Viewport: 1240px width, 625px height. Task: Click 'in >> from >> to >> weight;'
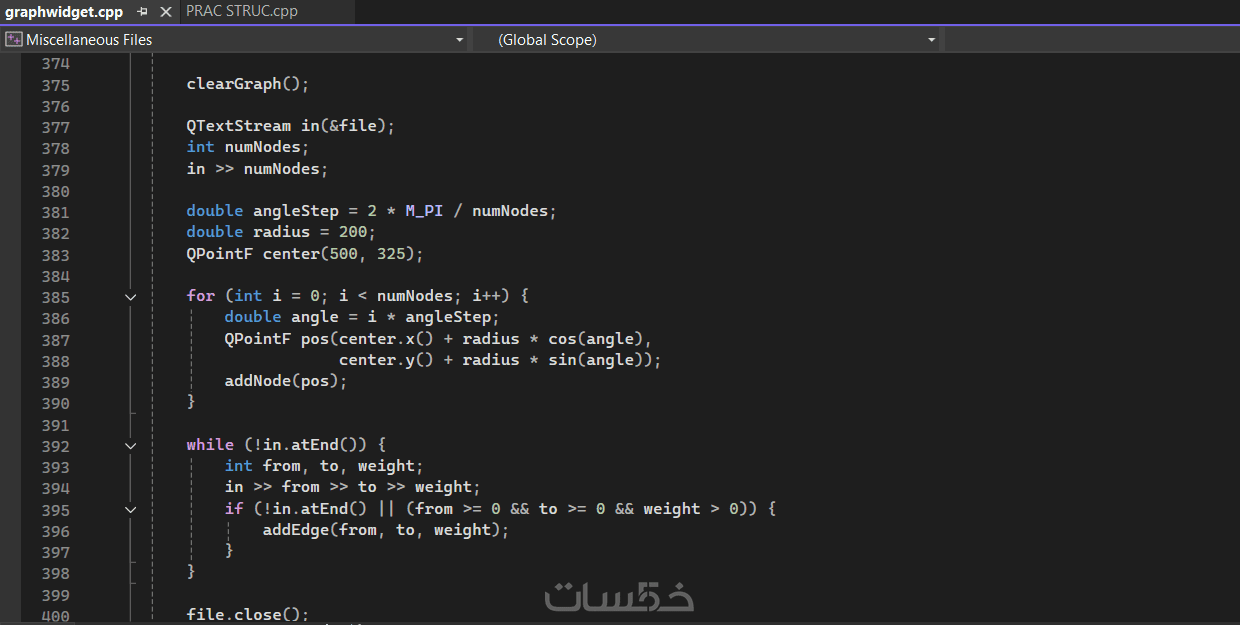pyautogui.click(x=353, y=487)
